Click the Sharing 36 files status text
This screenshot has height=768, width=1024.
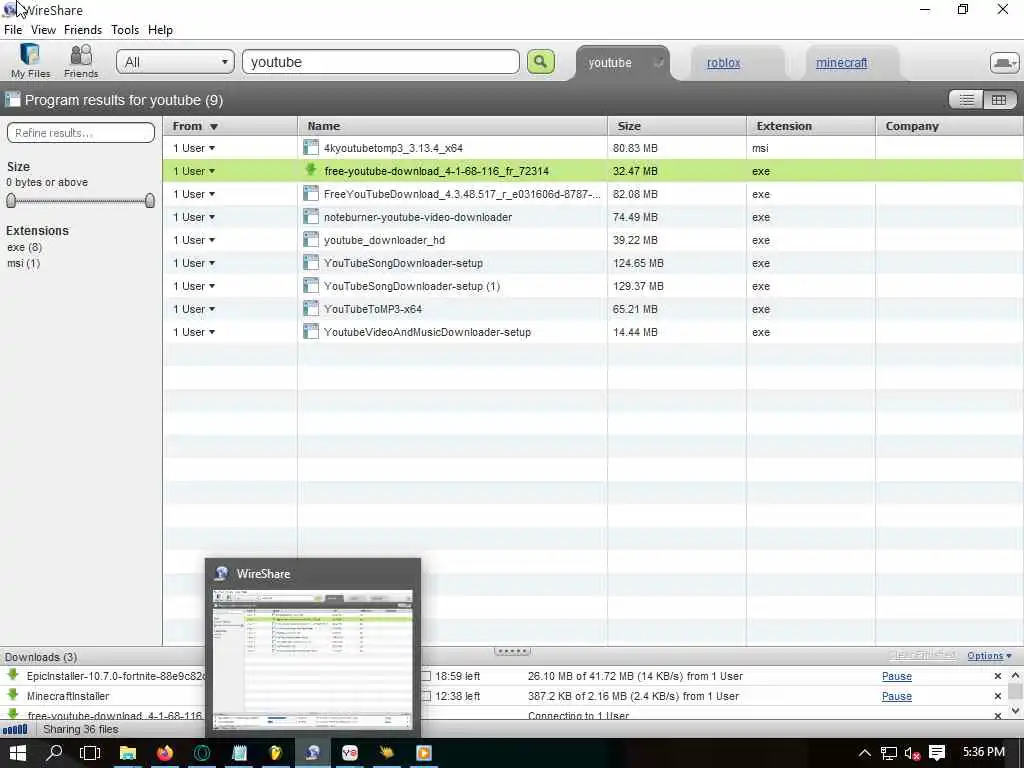81,729
